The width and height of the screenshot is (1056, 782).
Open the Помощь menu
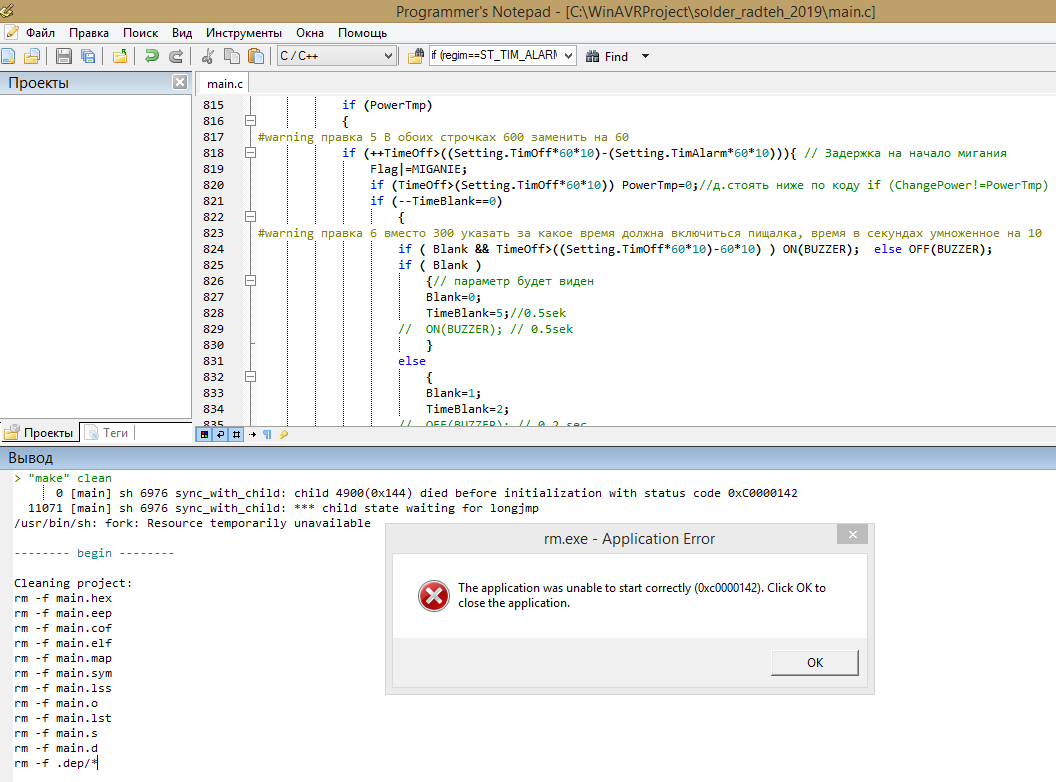[362, 33]
